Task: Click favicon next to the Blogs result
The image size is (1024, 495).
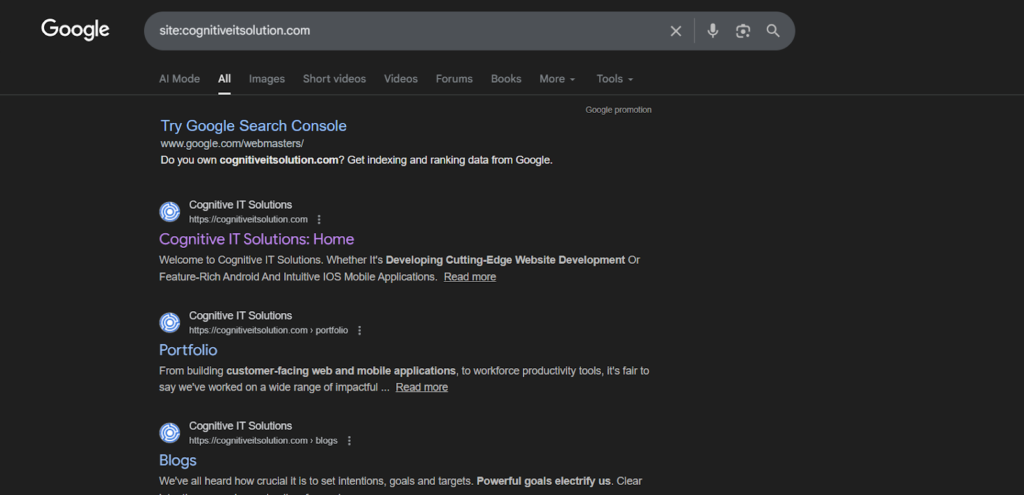Action: (x=170, y=433)
